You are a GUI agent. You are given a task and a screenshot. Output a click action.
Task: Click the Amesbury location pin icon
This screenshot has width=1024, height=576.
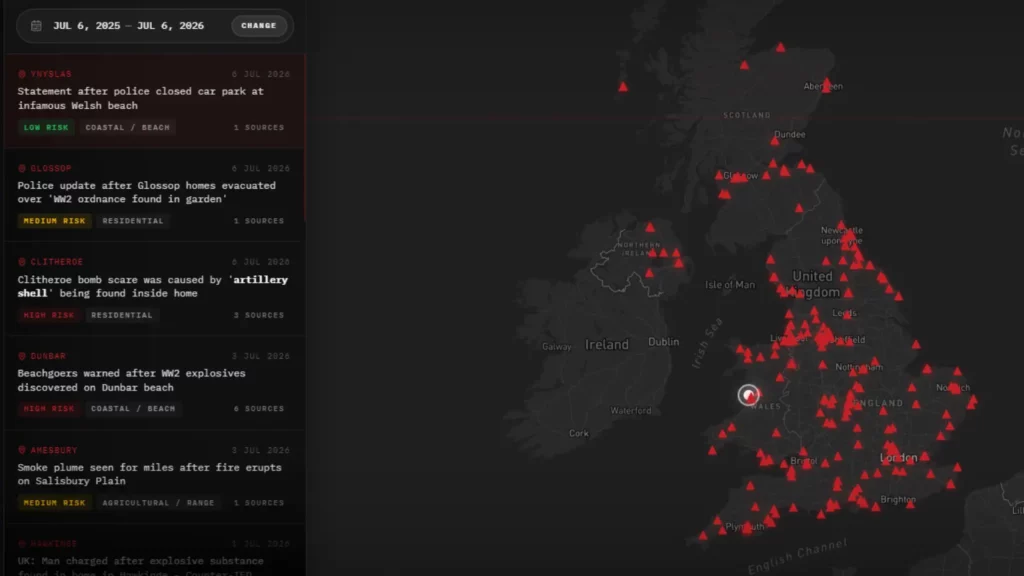tap(22, 450)
